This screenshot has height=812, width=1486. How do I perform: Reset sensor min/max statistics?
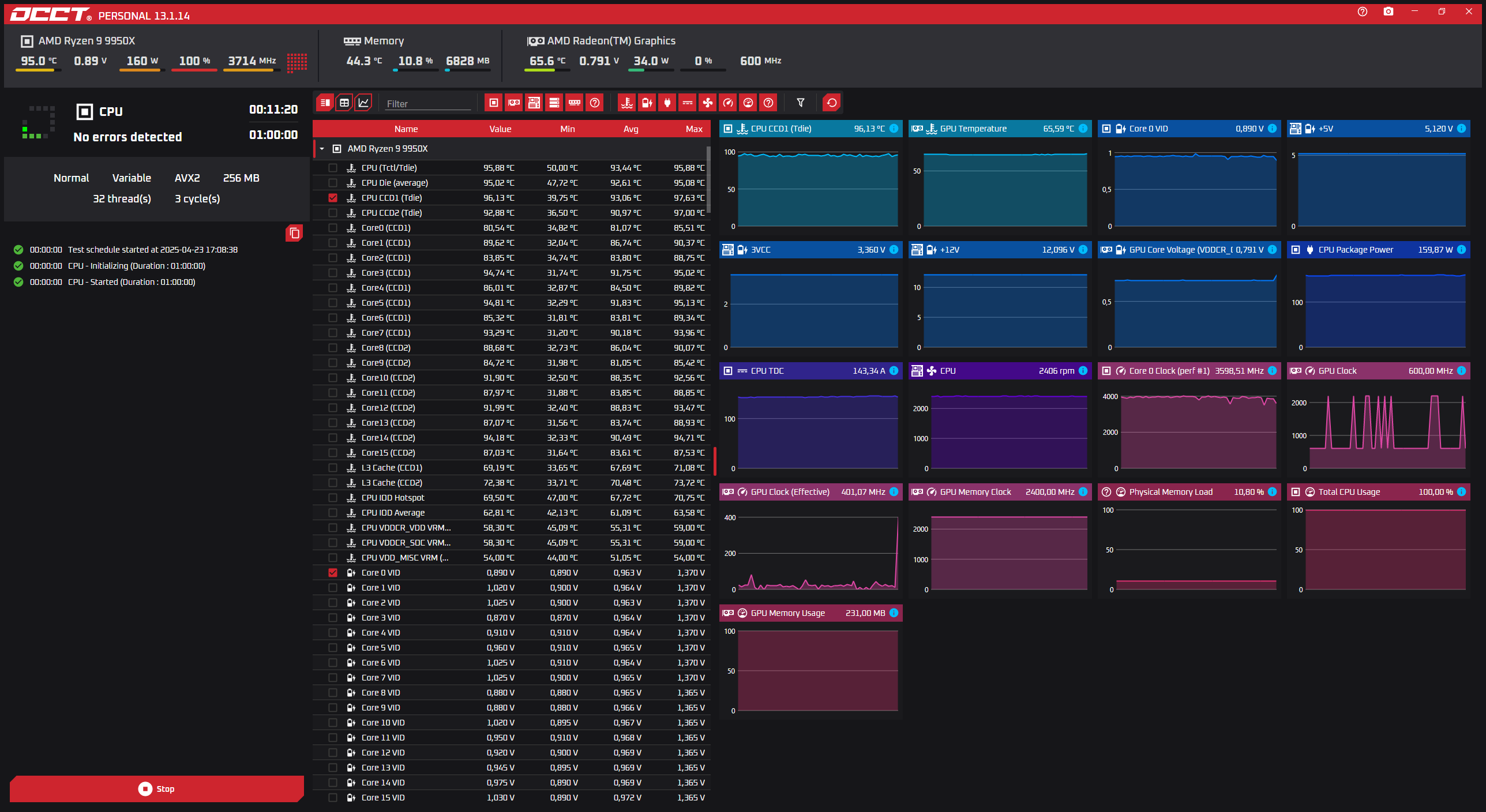(x=832, y=103)
